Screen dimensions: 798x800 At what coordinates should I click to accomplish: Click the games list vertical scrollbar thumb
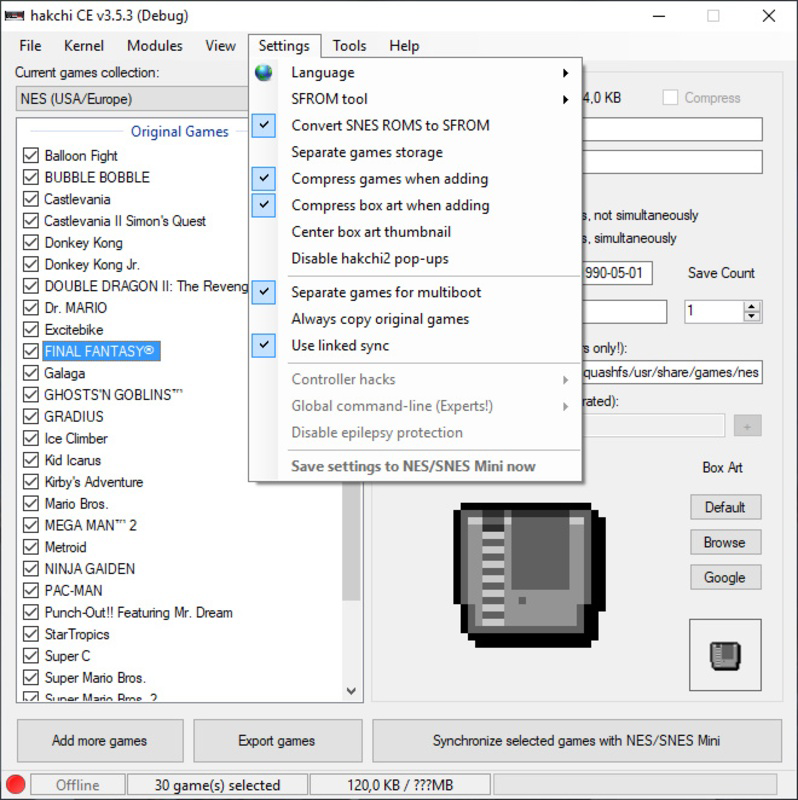click(x=351, y=542)
